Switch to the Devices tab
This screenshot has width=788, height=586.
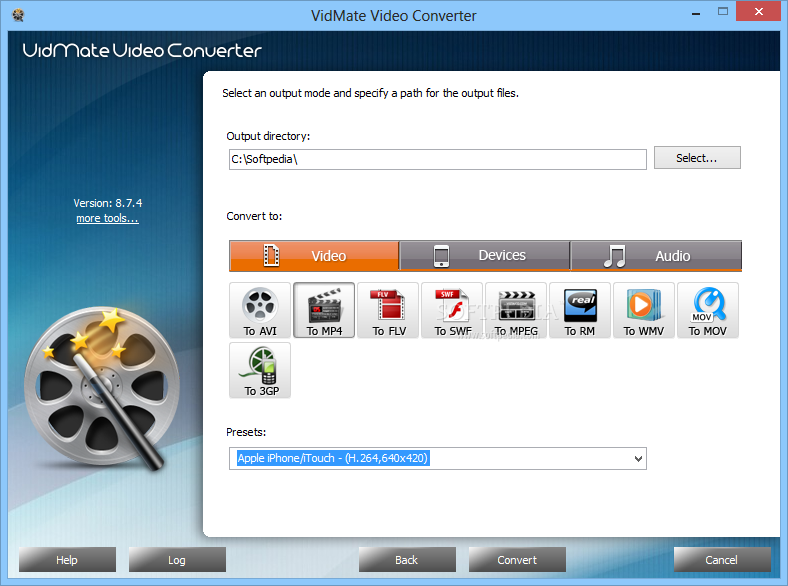click(x=484, y=256)
